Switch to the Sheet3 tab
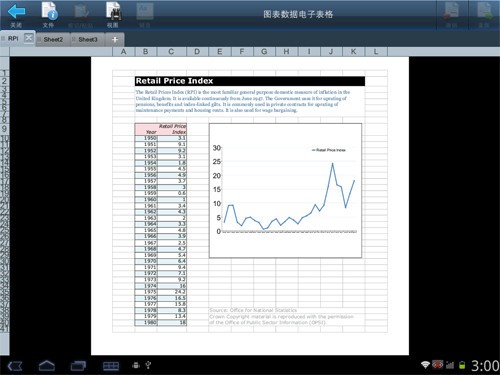The image size is (500, 375). click(x=88, y=39)
